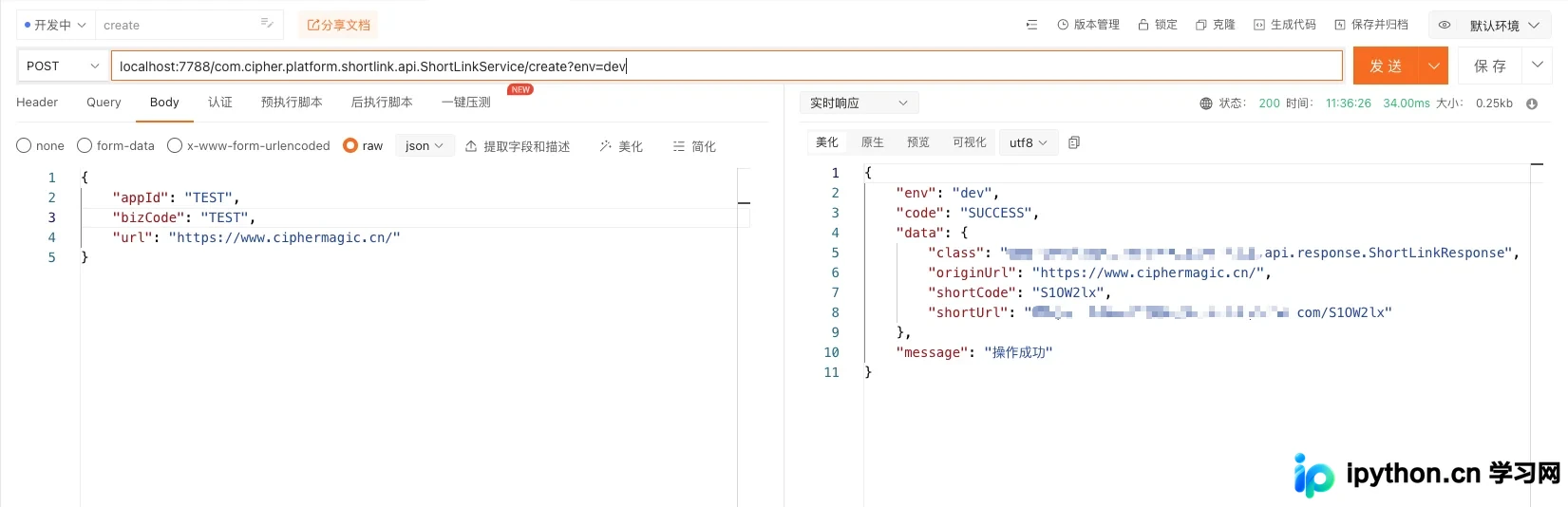Click the request URL input field
This screenshot has height=507, width=1568.
(x=727, y=66)
